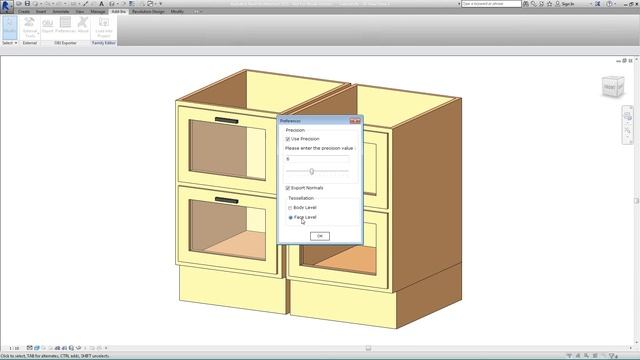The width and height of the screenshot is (640, 360).
Task: Toggle the Use Precision checkbox
Action: 288,139
